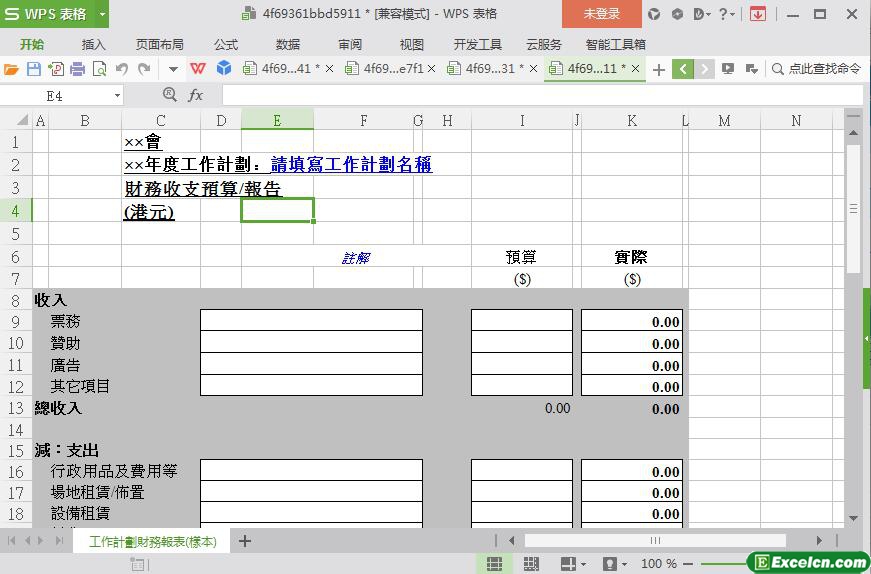Click the Print Preview icon
This screenshot has height=574, width=871.
coord(99,69)
